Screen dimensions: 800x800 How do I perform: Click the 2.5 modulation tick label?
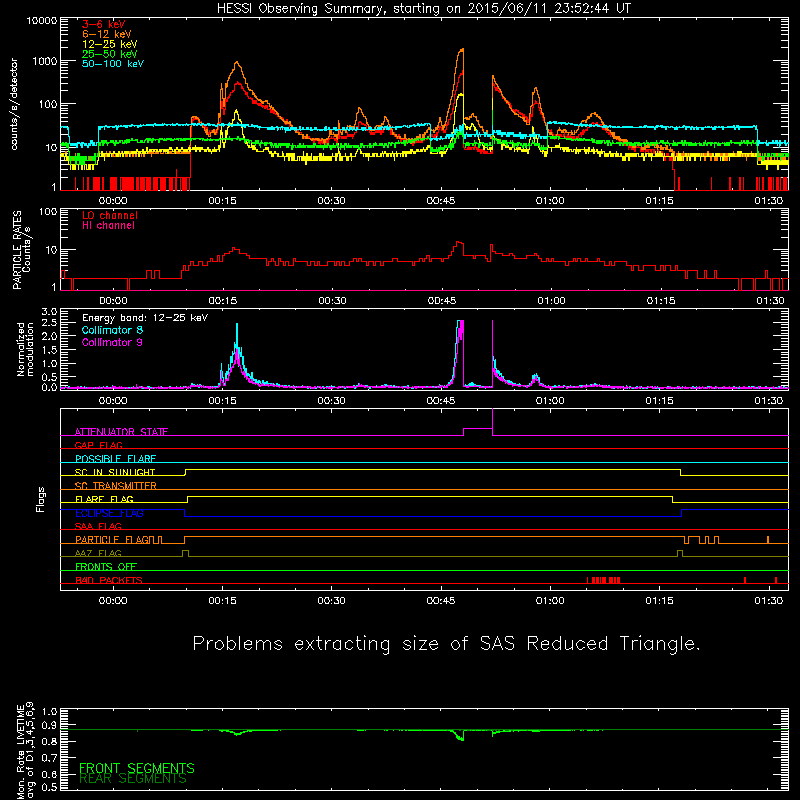(x=49, y=323)
